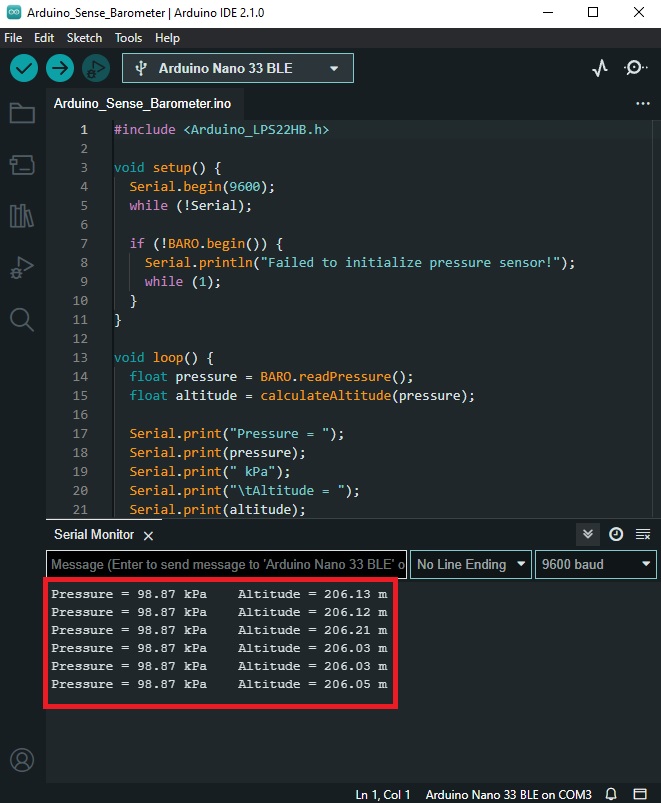661x803 pixels.
Task: Start debugging with the Debug toolbar button
Action: pos(96,68)
